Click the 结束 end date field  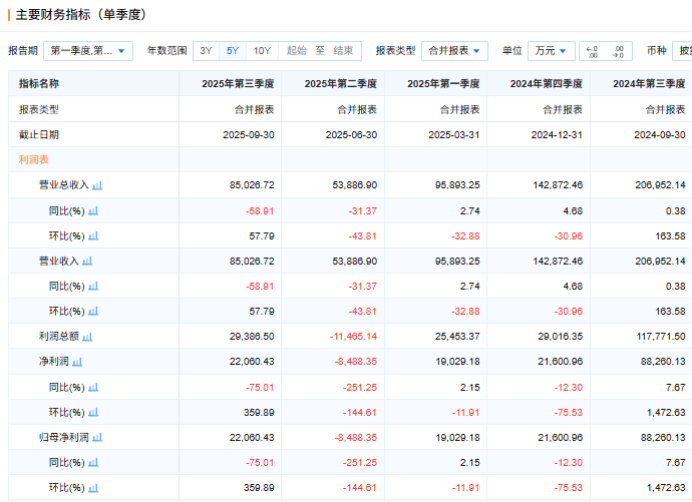tap(343, 50)
